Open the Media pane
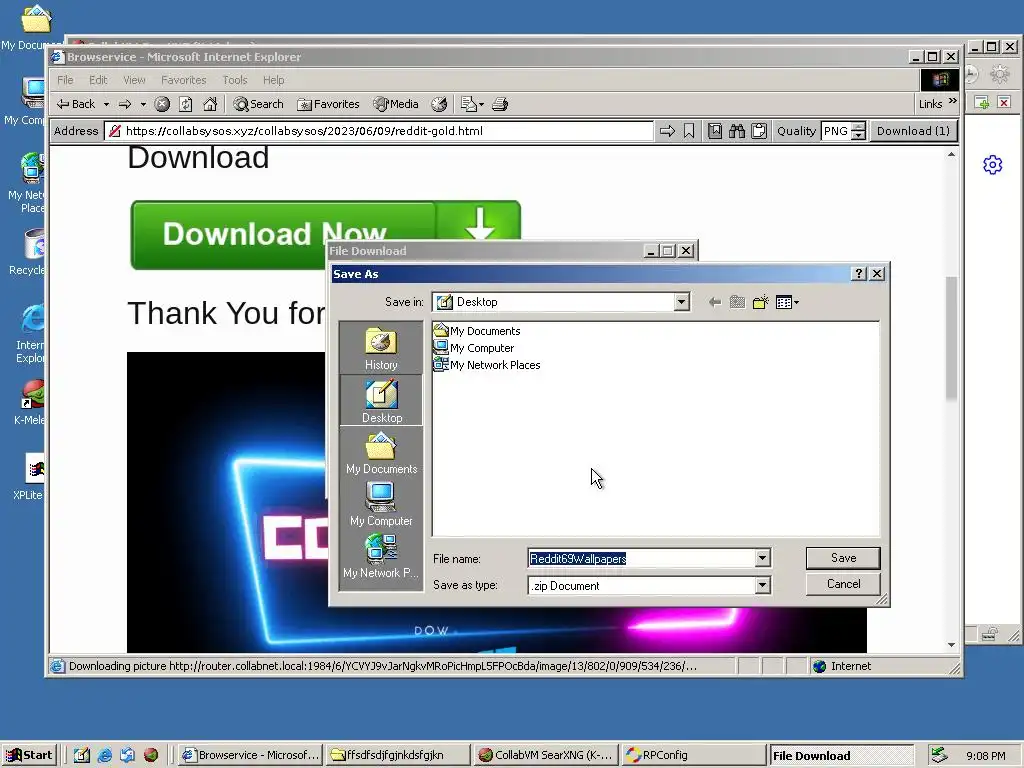 (x=396, y=104)
